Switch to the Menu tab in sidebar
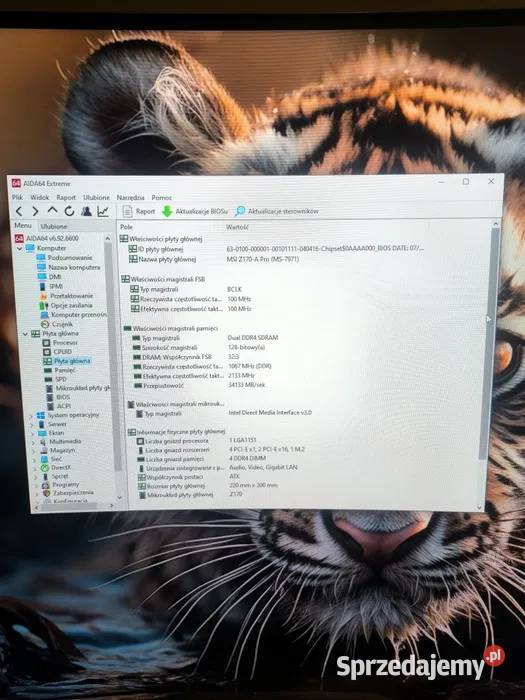 pos(23,225)
